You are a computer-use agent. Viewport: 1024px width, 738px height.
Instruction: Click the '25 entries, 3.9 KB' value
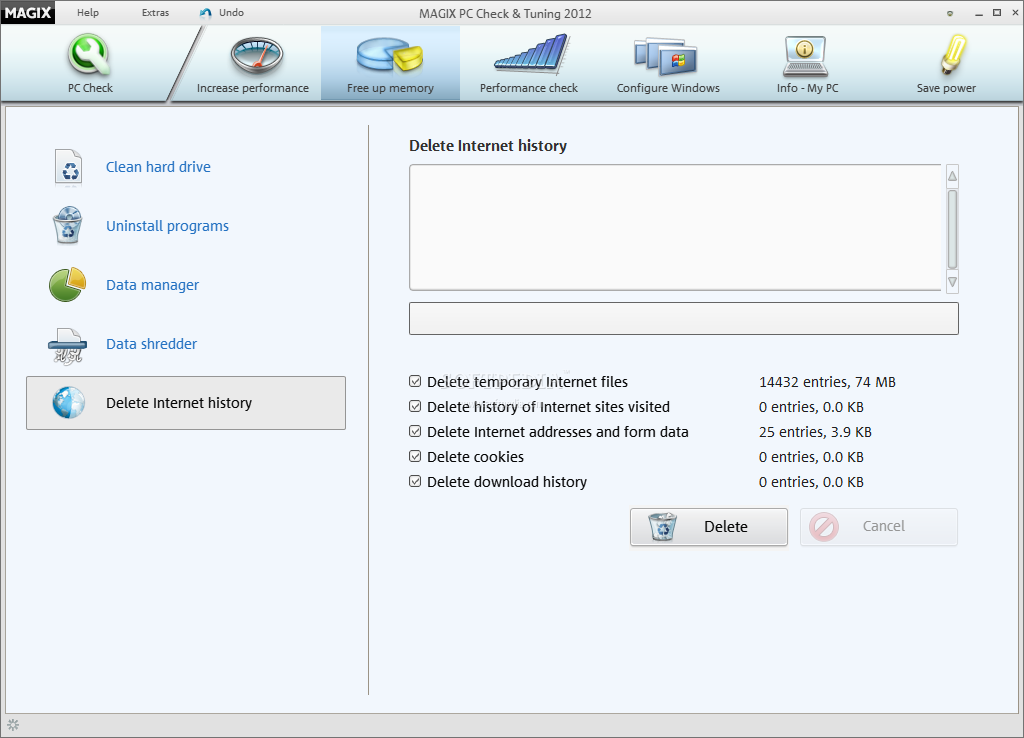[x=815, y=432]
